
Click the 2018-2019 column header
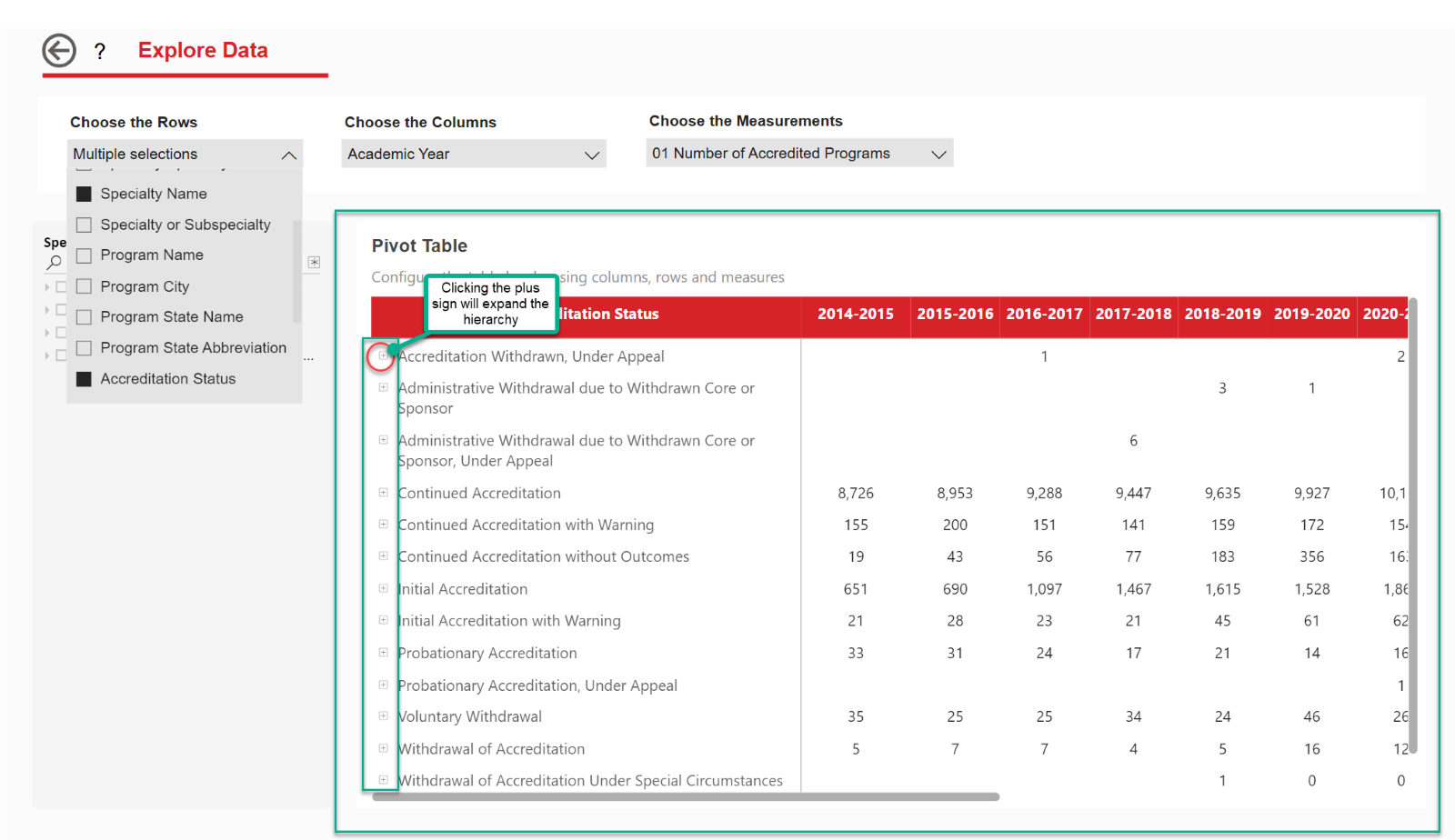click(1222, 314)
